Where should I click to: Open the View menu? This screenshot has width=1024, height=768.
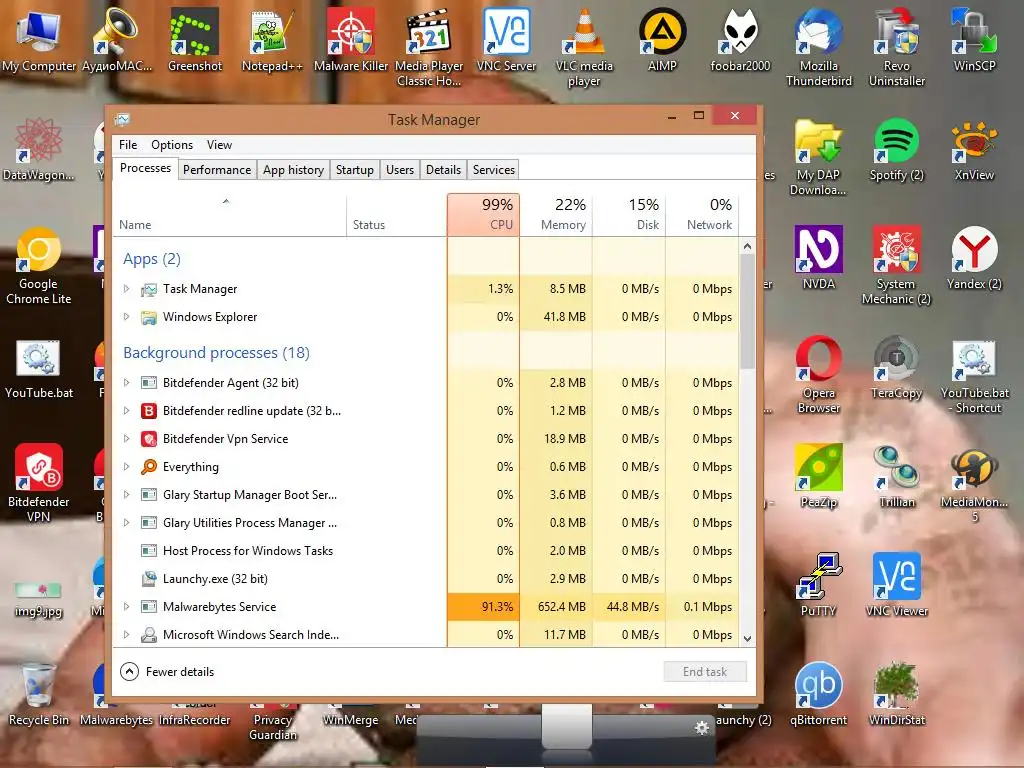coord(219,145)
